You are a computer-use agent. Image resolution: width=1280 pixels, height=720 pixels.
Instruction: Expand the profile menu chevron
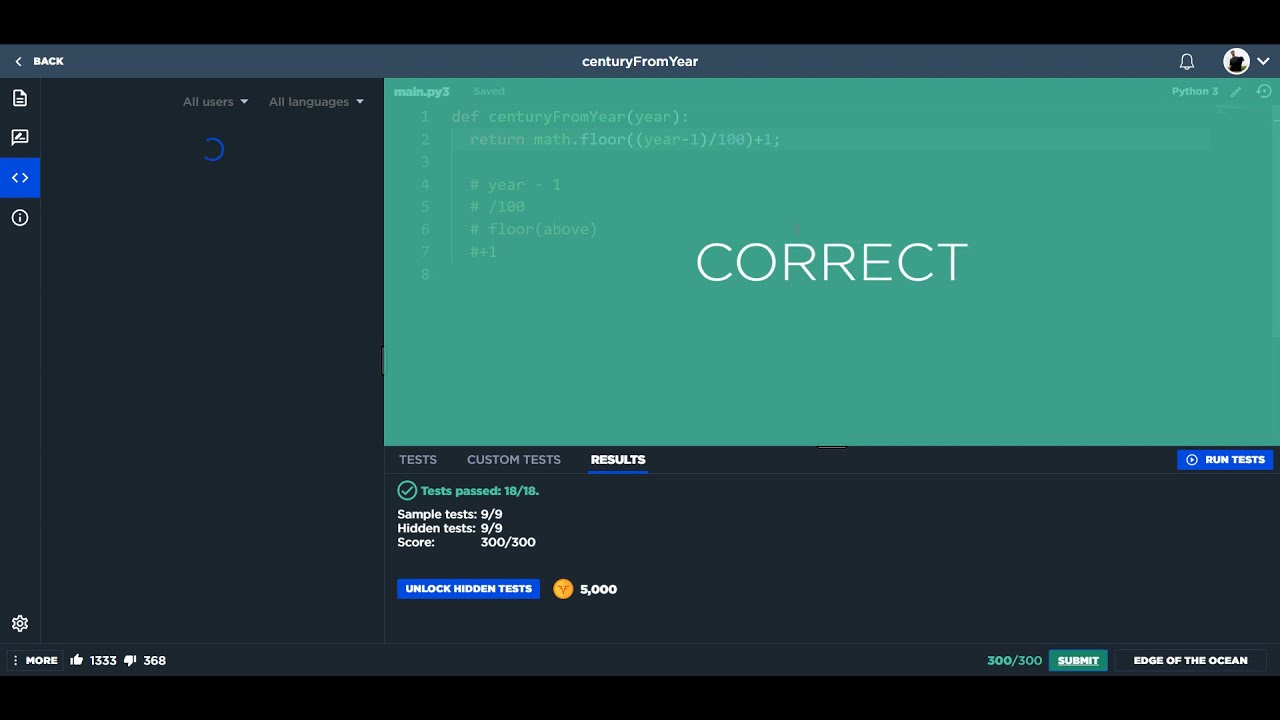point(1263,62)
